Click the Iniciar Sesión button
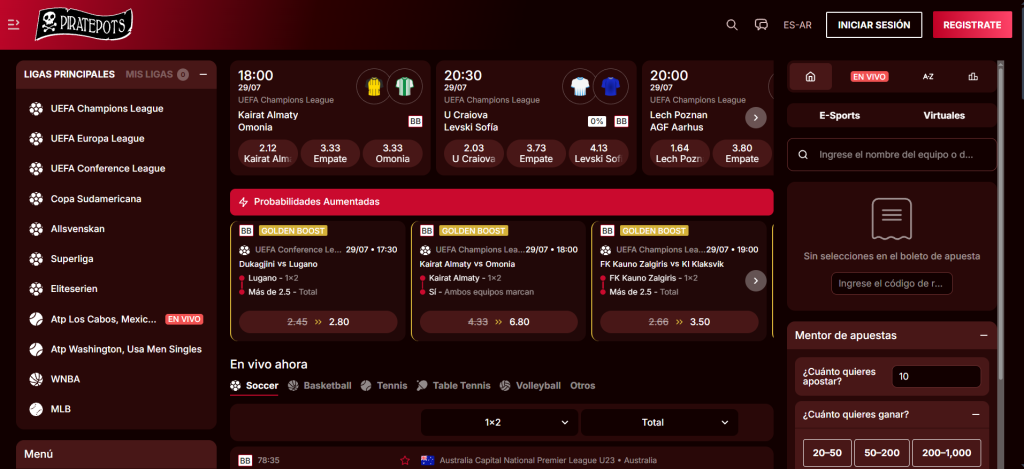This screenshot has width=1024, height=469. click(874, 25)
